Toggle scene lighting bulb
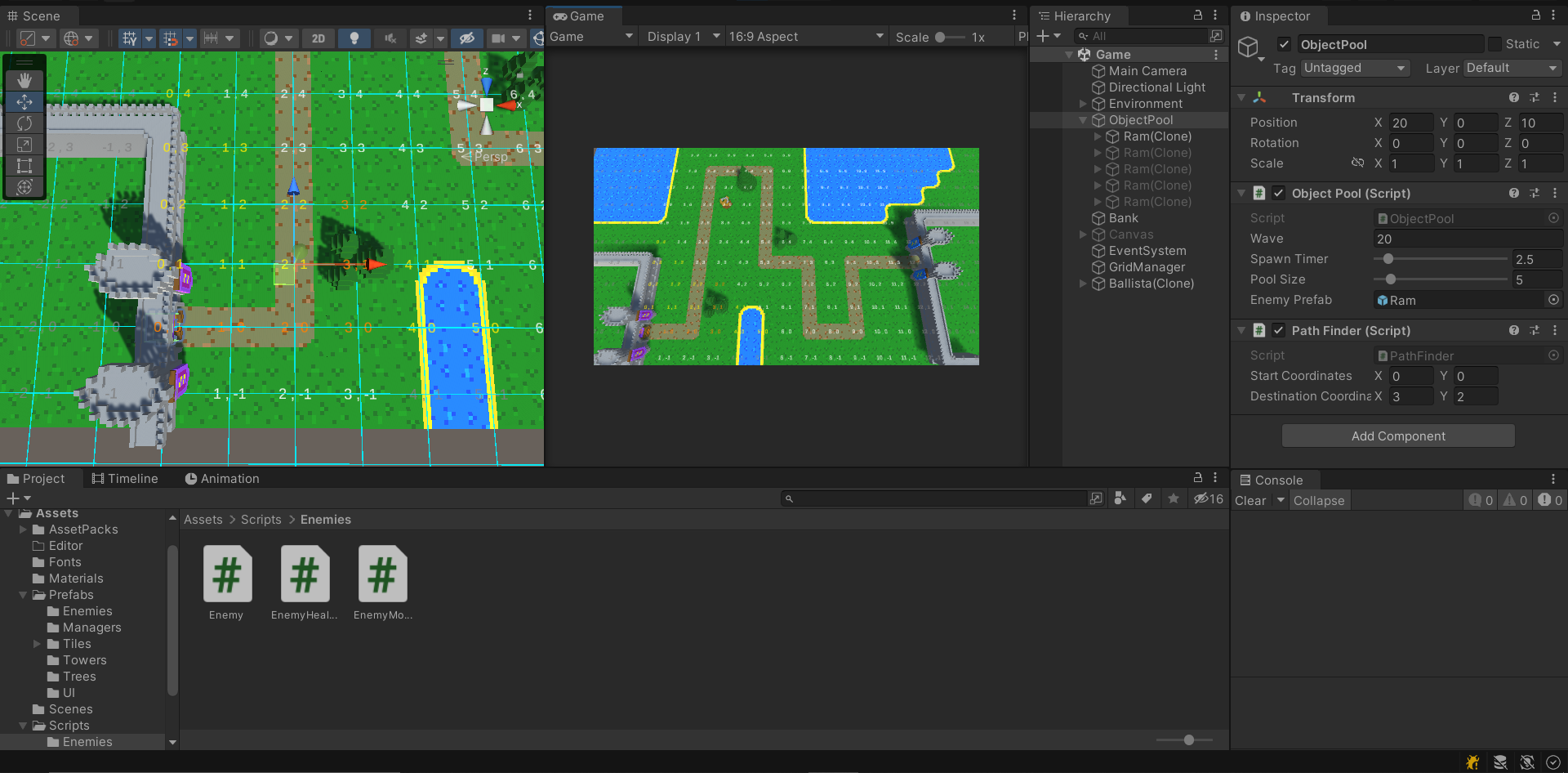Screen dimensions: 1568x773 coord(354,38)
